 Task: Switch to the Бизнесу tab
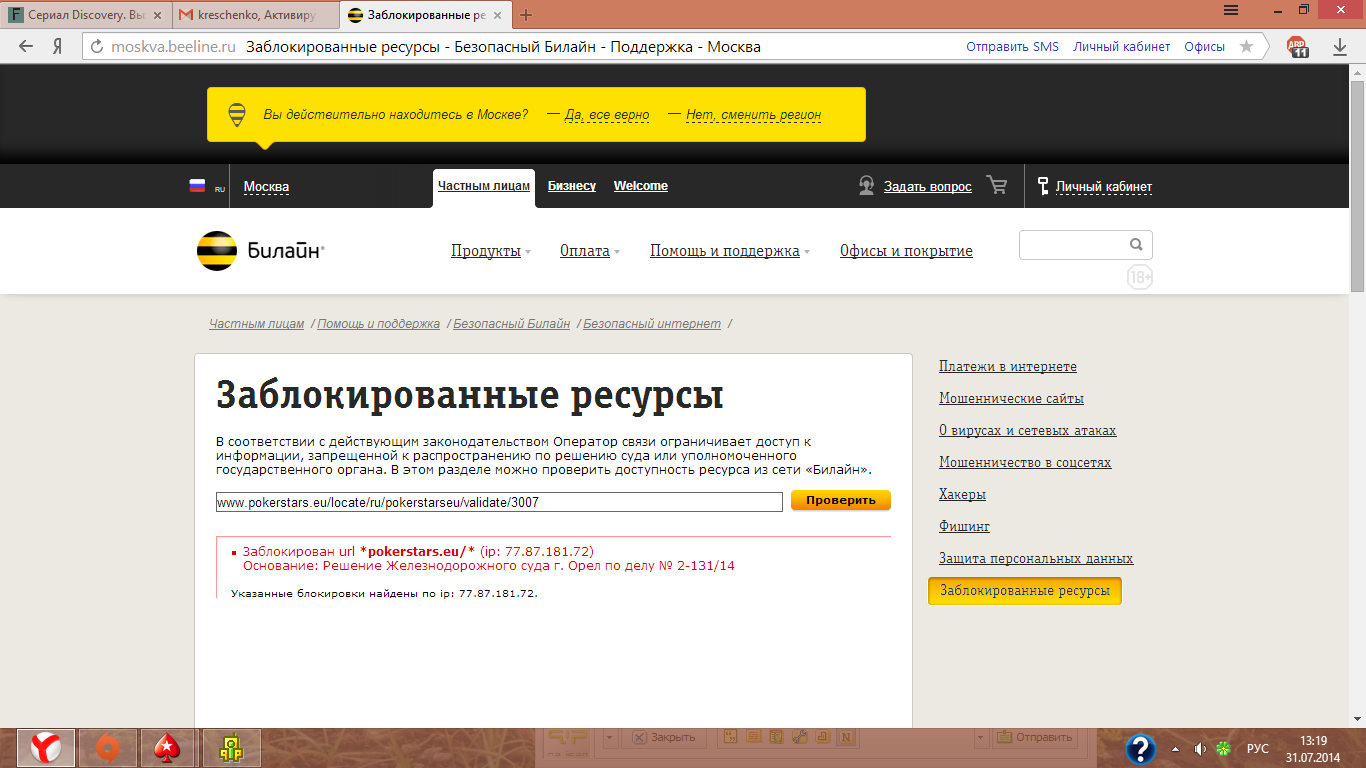(x=572, y=186)
